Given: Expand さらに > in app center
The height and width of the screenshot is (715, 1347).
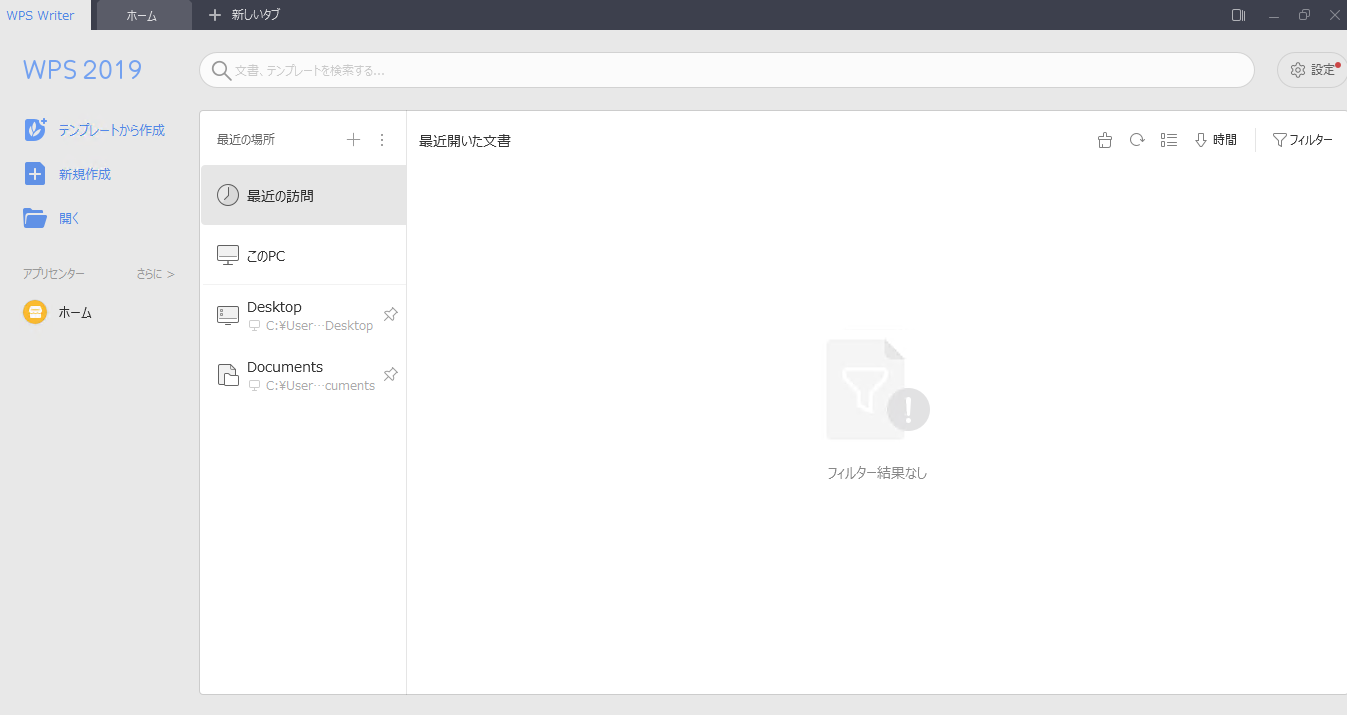Looking at the screenshot, I should click(x=155, y=273).
